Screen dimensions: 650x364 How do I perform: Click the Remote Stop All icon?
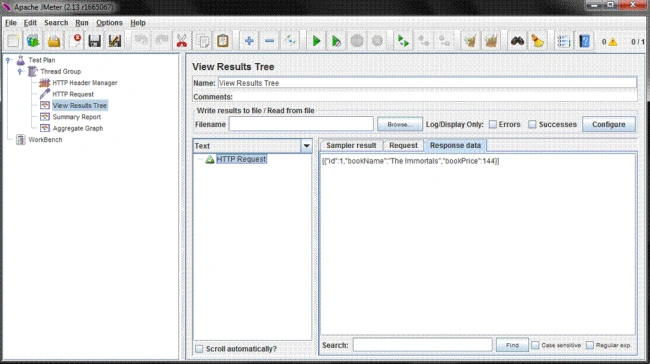pyautogui.click(x=423, y=41)
